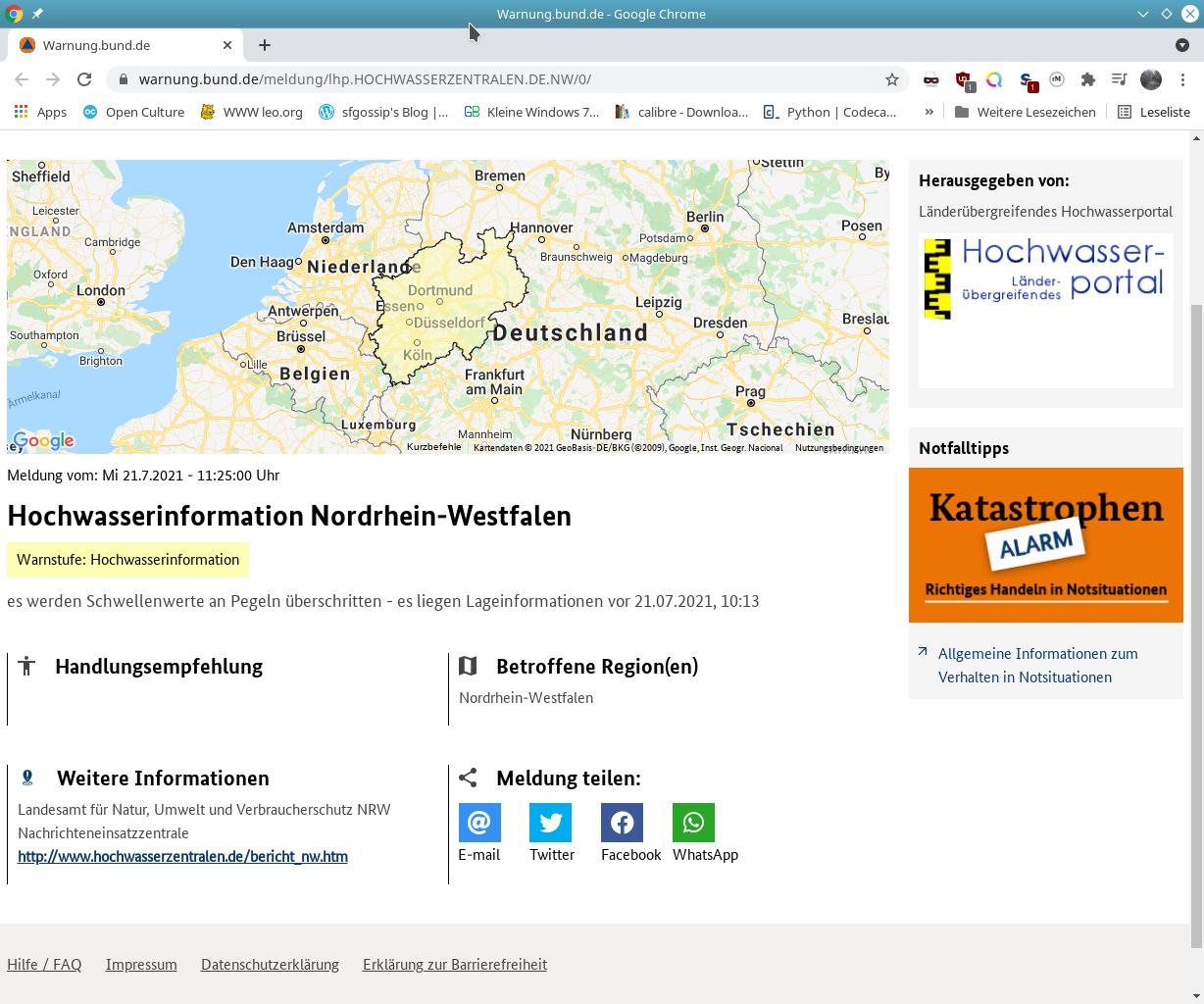The height and width of the screenshot is (1004, 1204).
Task: Click the Katastrophen Alarm banner image
Action: (x=1045, y=545)
